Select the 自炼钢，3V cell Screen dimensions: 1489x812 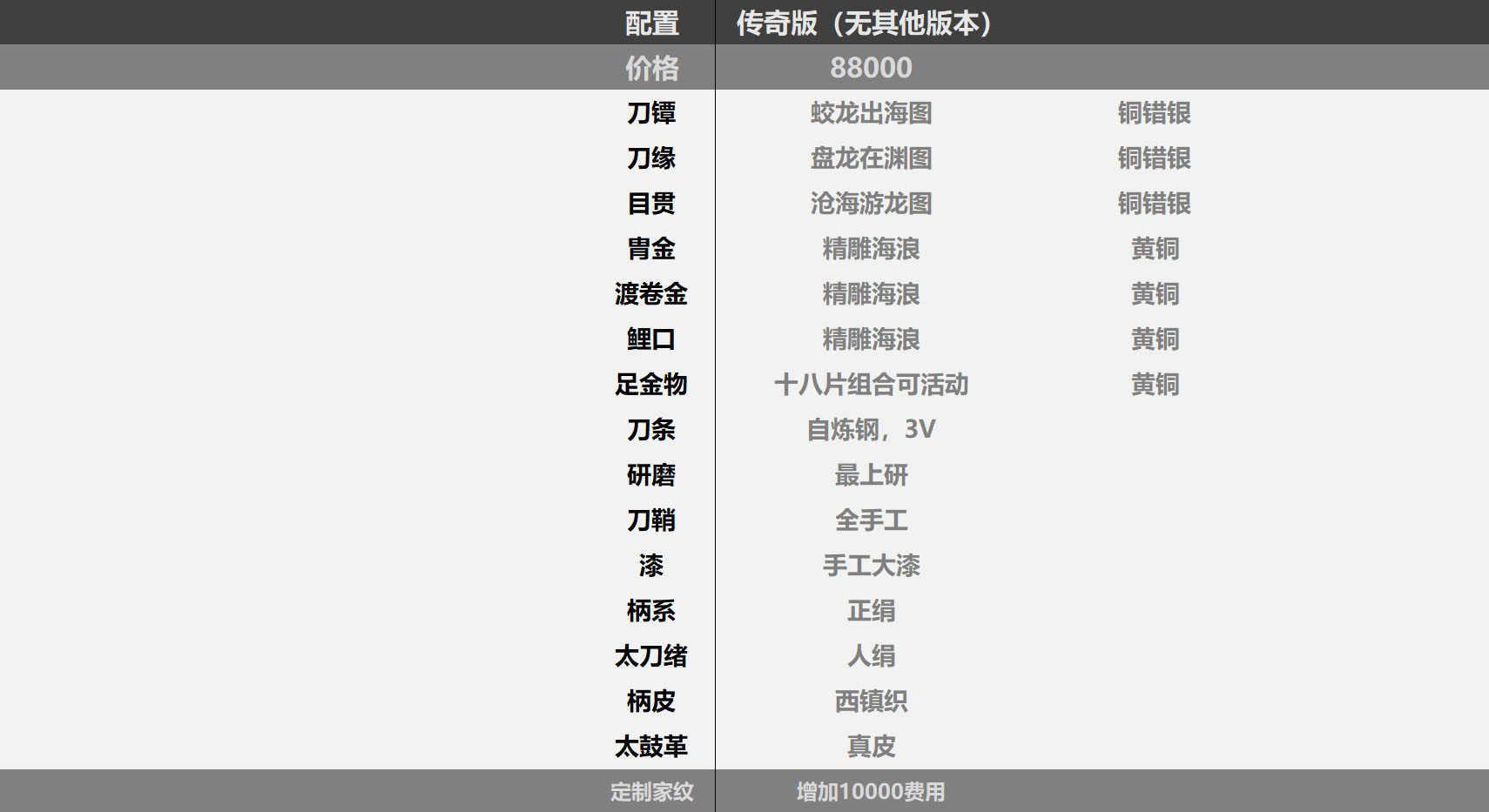coord(871,430)
